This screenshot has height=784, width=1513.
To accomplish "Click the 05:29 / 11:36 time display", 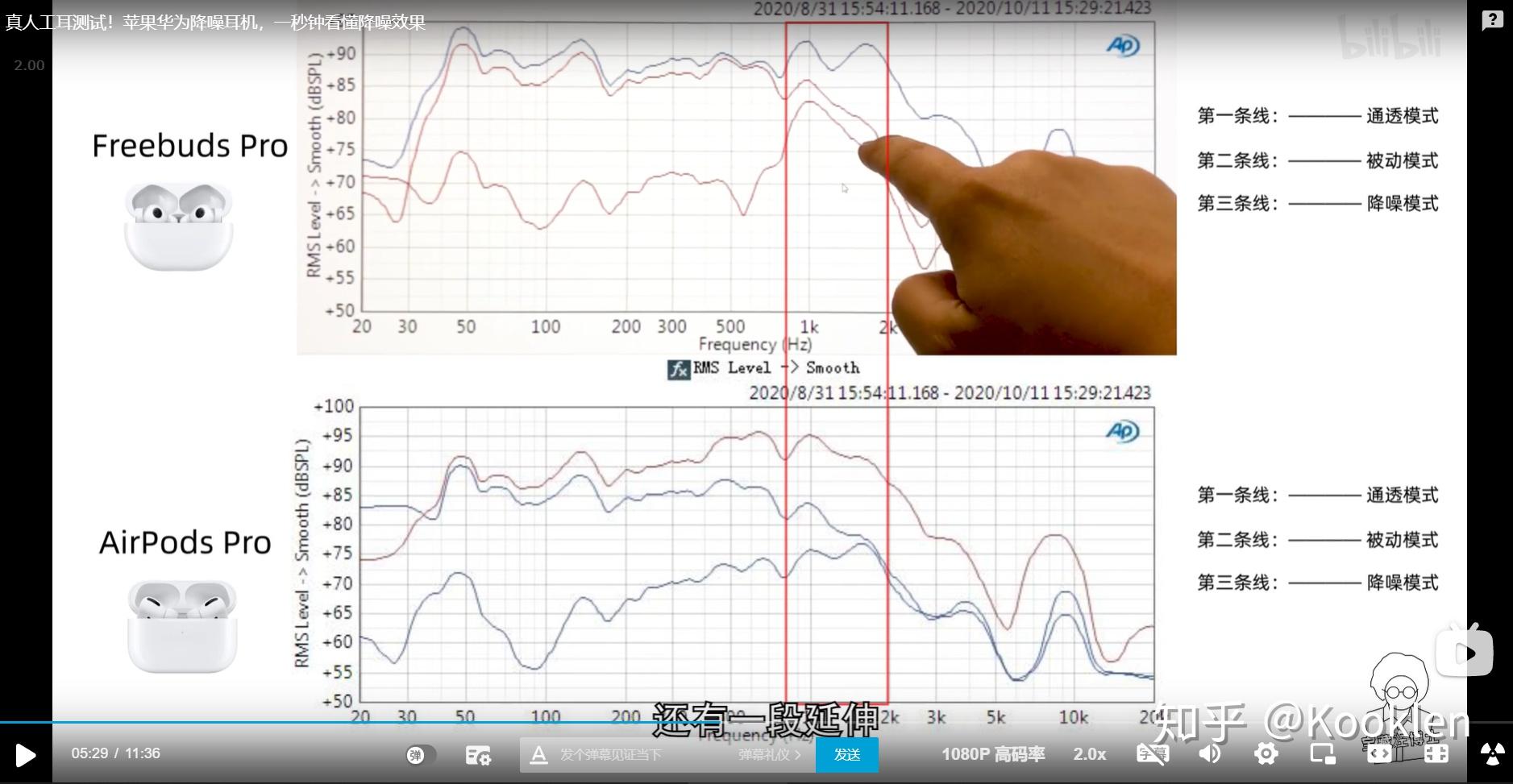I will point(115,753).
